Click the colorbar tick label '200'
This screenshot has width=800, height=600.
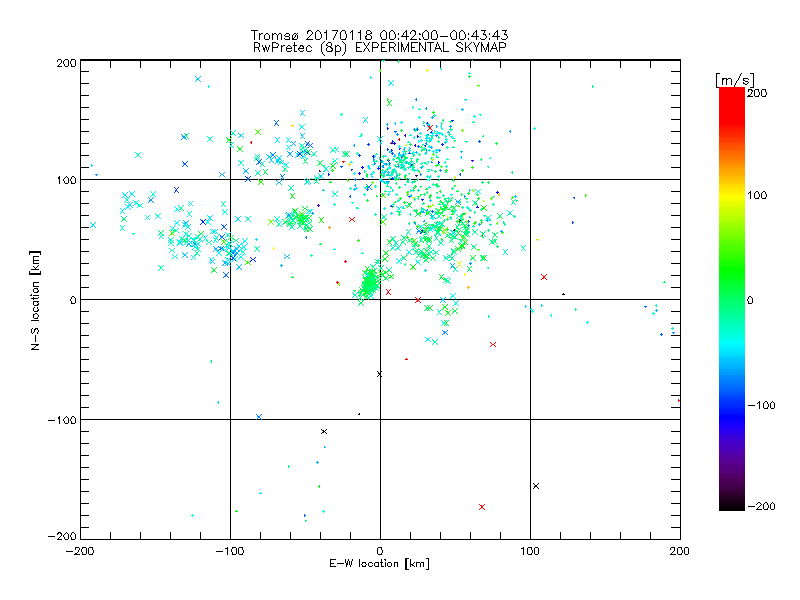pyautogui.click(x=757, y=93)
